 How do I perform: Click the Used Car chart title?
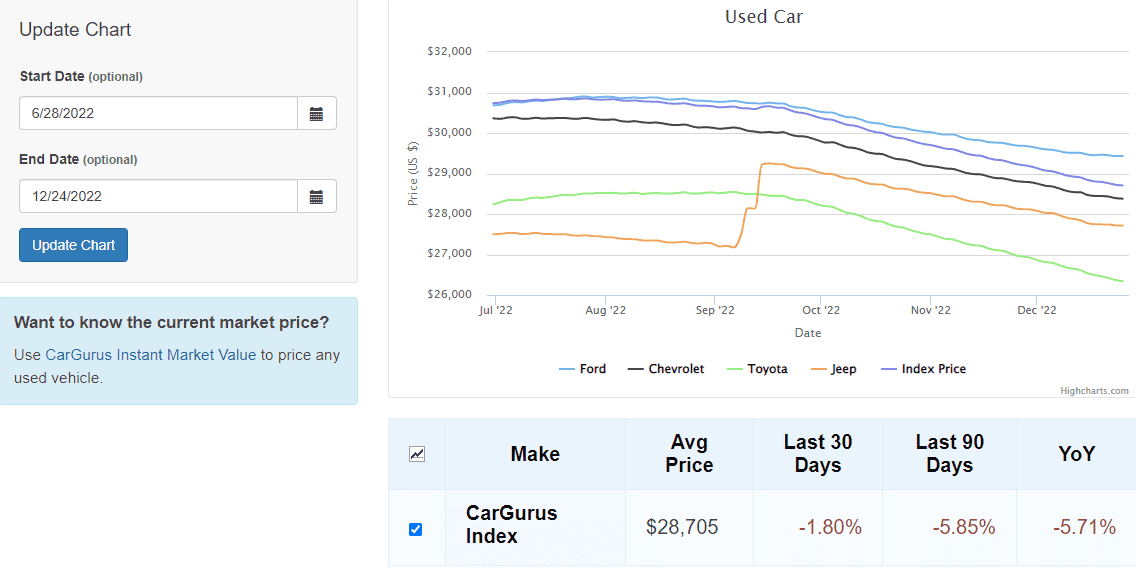click(x=764, y=17)
